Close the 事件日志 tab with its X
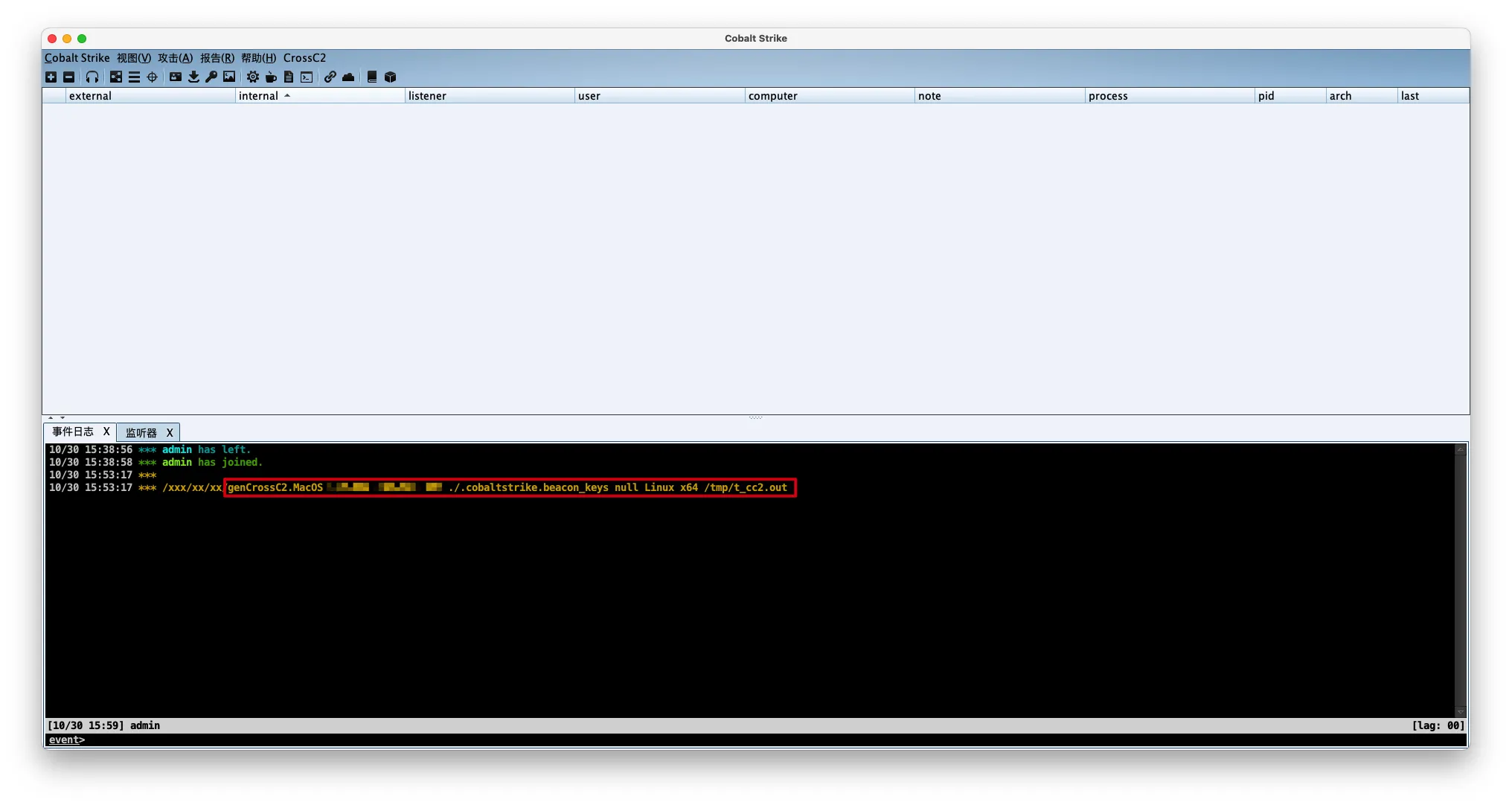This screenshot has width=1512, height=805. click(x=106, y=432)
